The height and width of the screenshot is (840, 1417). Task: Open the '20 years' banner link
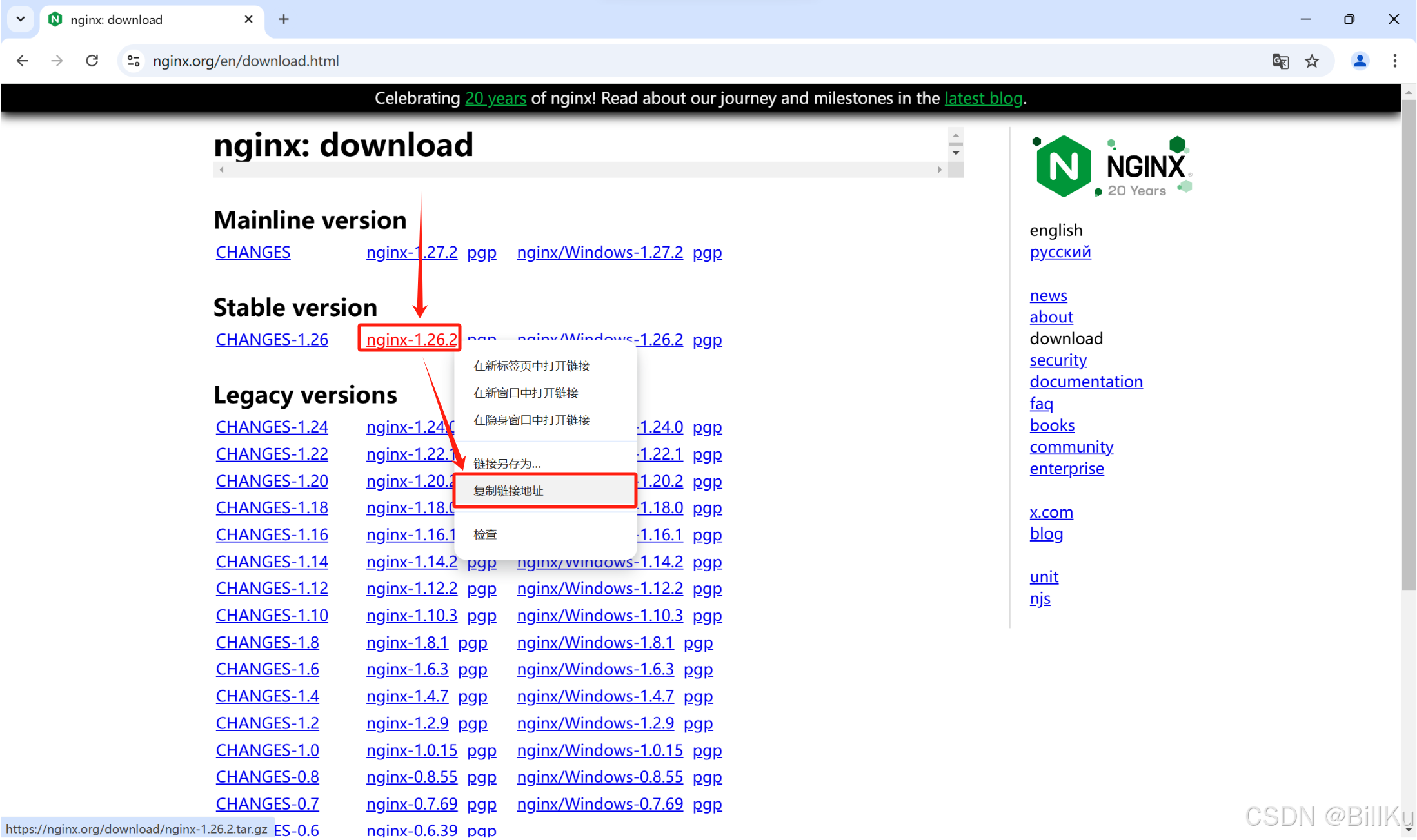pos(495,98)
